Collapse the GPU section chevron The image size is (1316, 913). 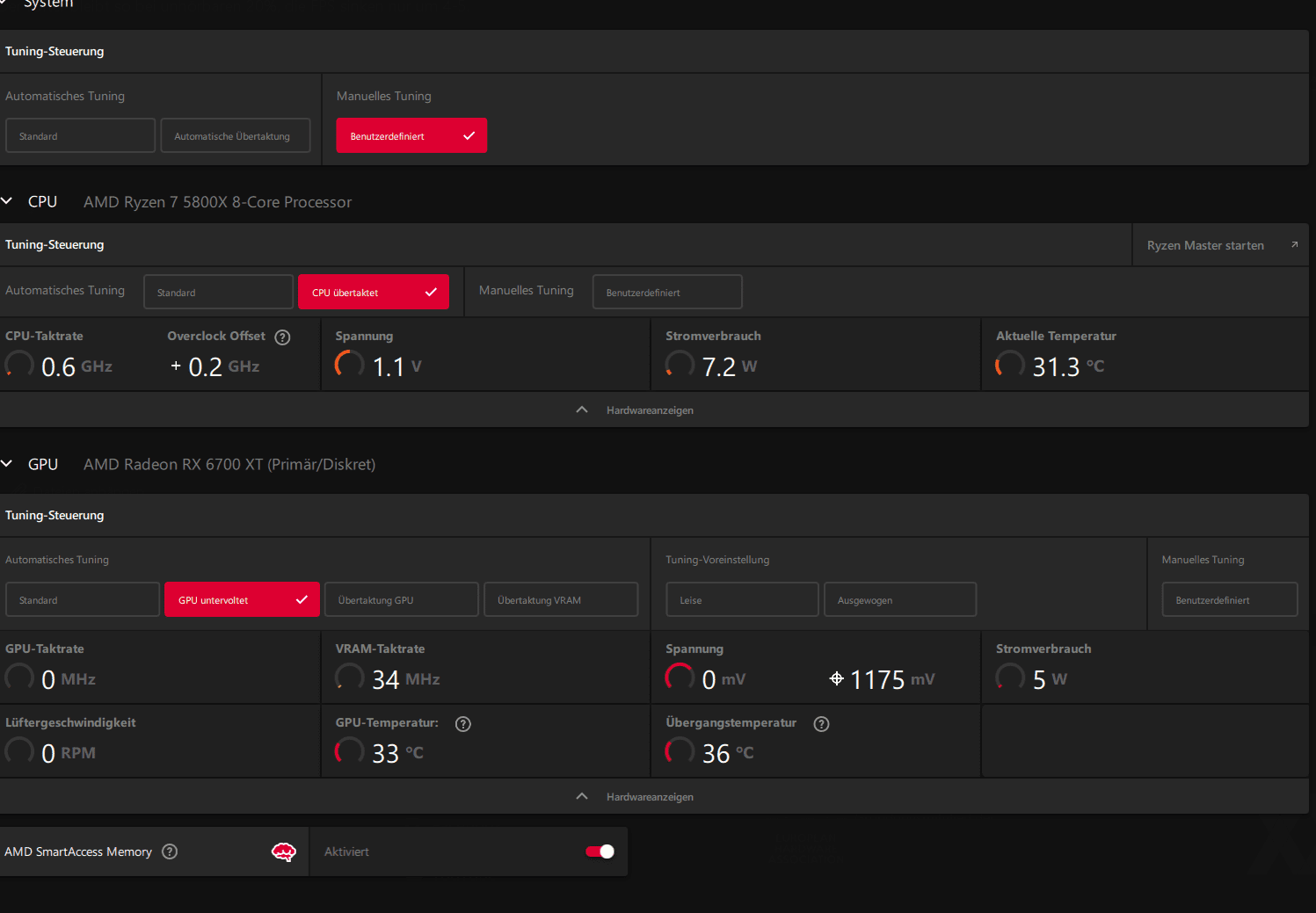click(7, 464)
